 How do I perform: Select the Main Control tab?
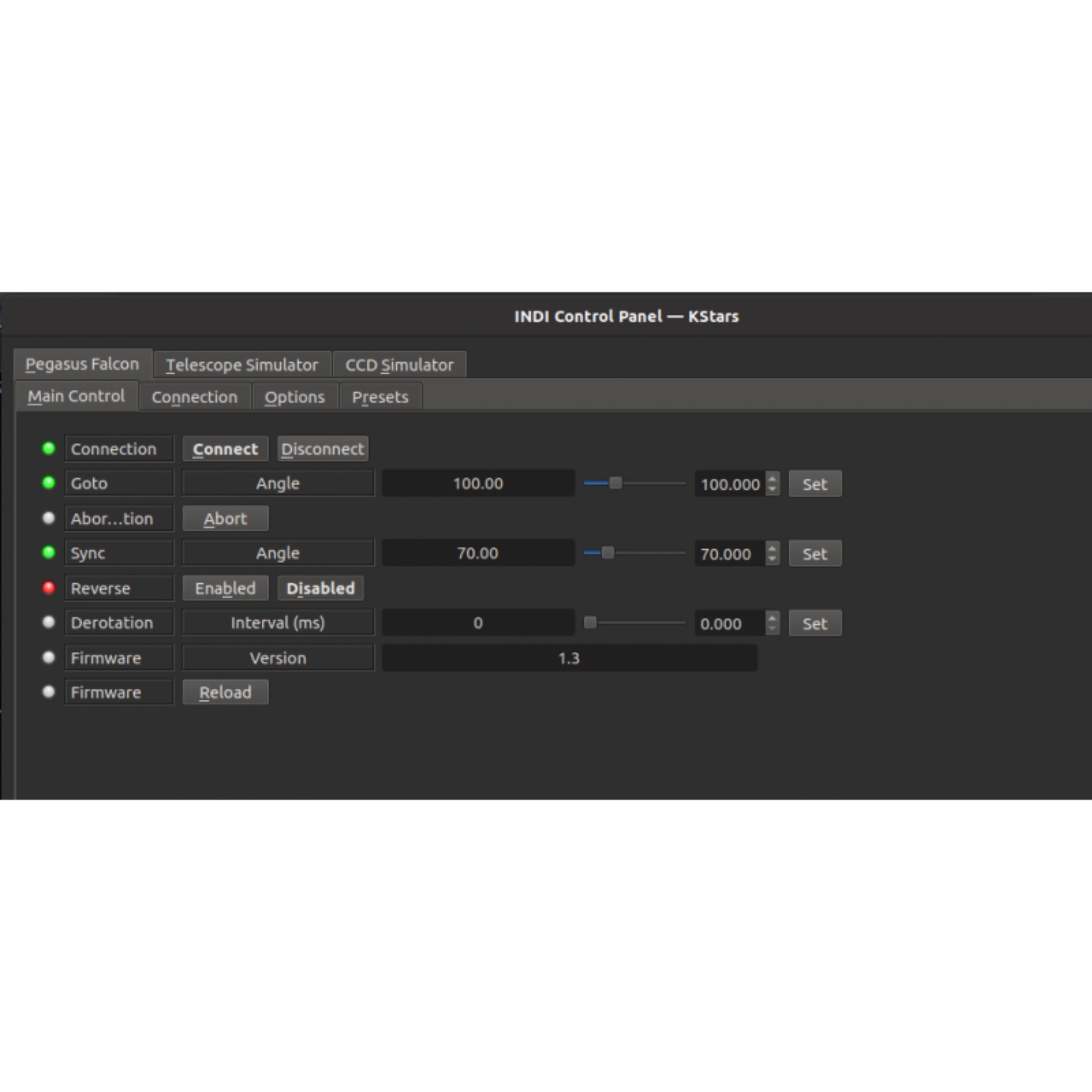coord(76,396)
